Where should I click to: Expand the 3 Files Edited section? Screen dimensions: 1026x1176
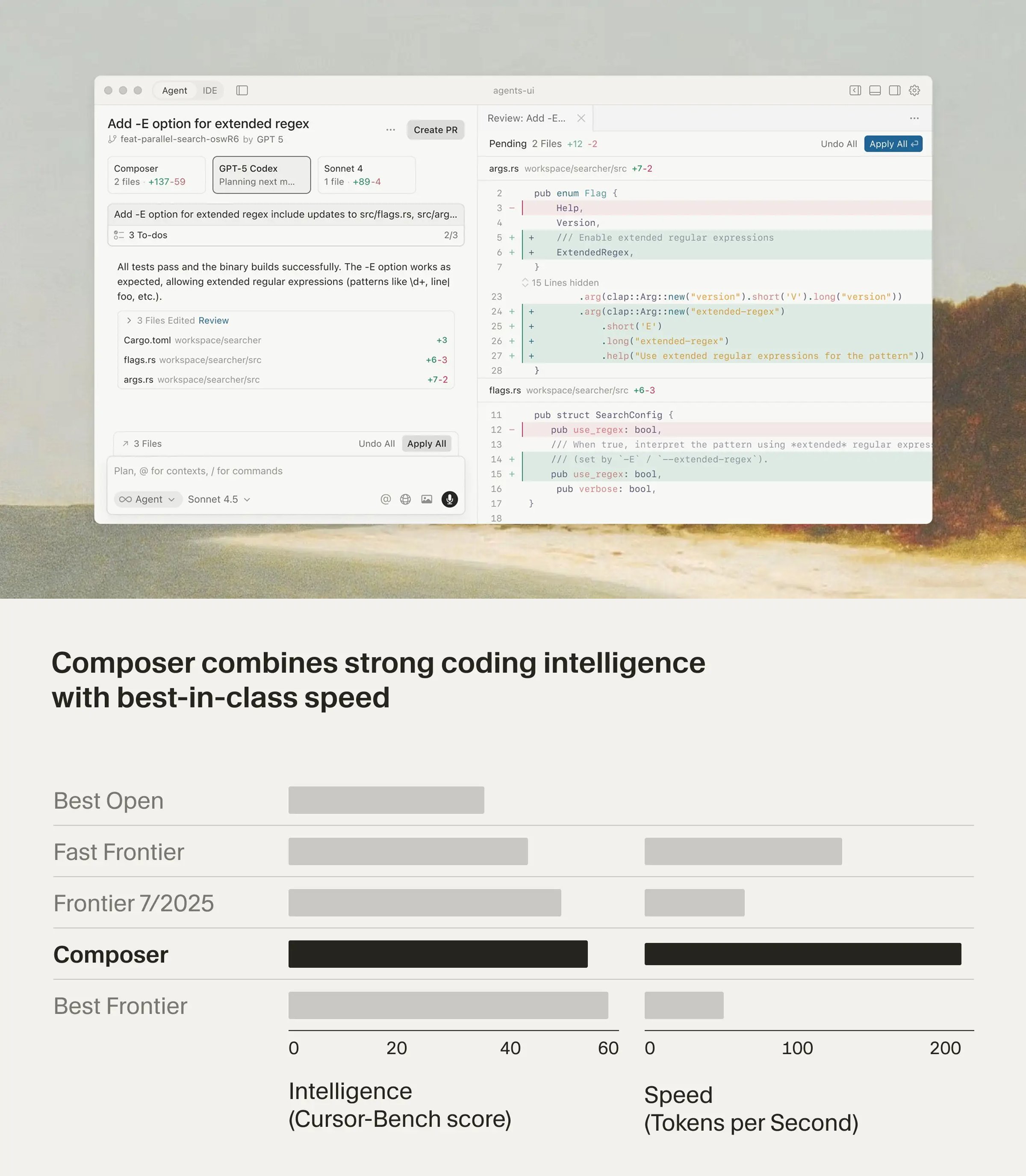tap(130, 320)
